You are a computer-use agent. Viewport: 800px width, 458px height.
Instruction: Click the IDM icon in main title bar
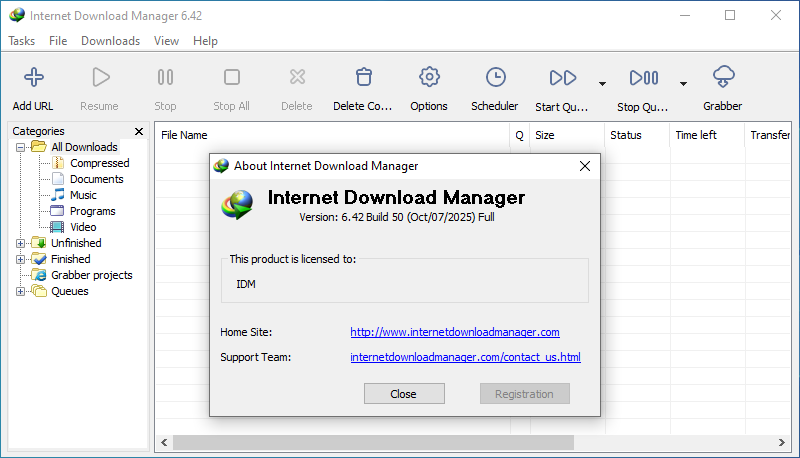point(17,15)
